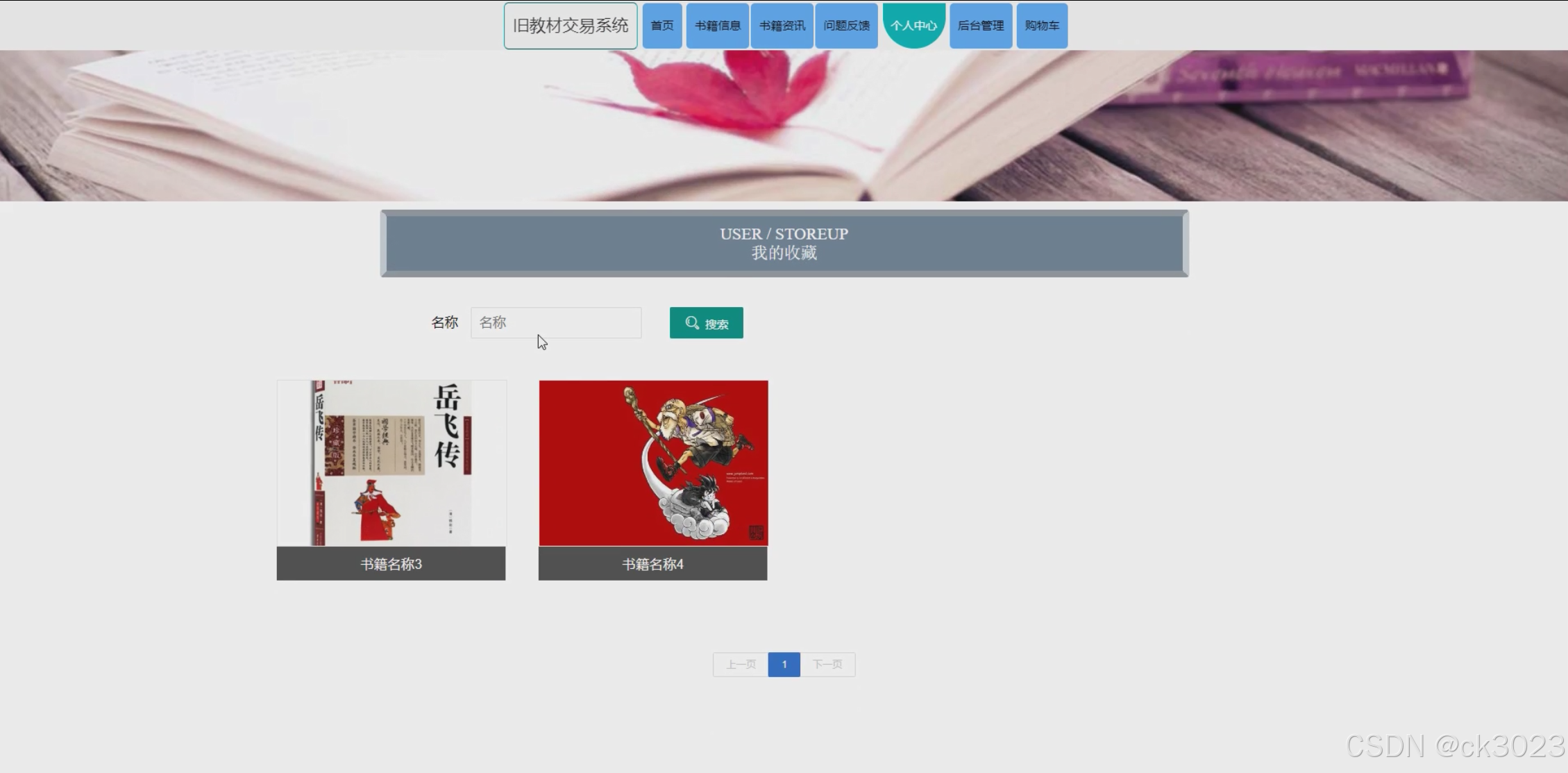Click the search magnifier icon

(691, 323)
